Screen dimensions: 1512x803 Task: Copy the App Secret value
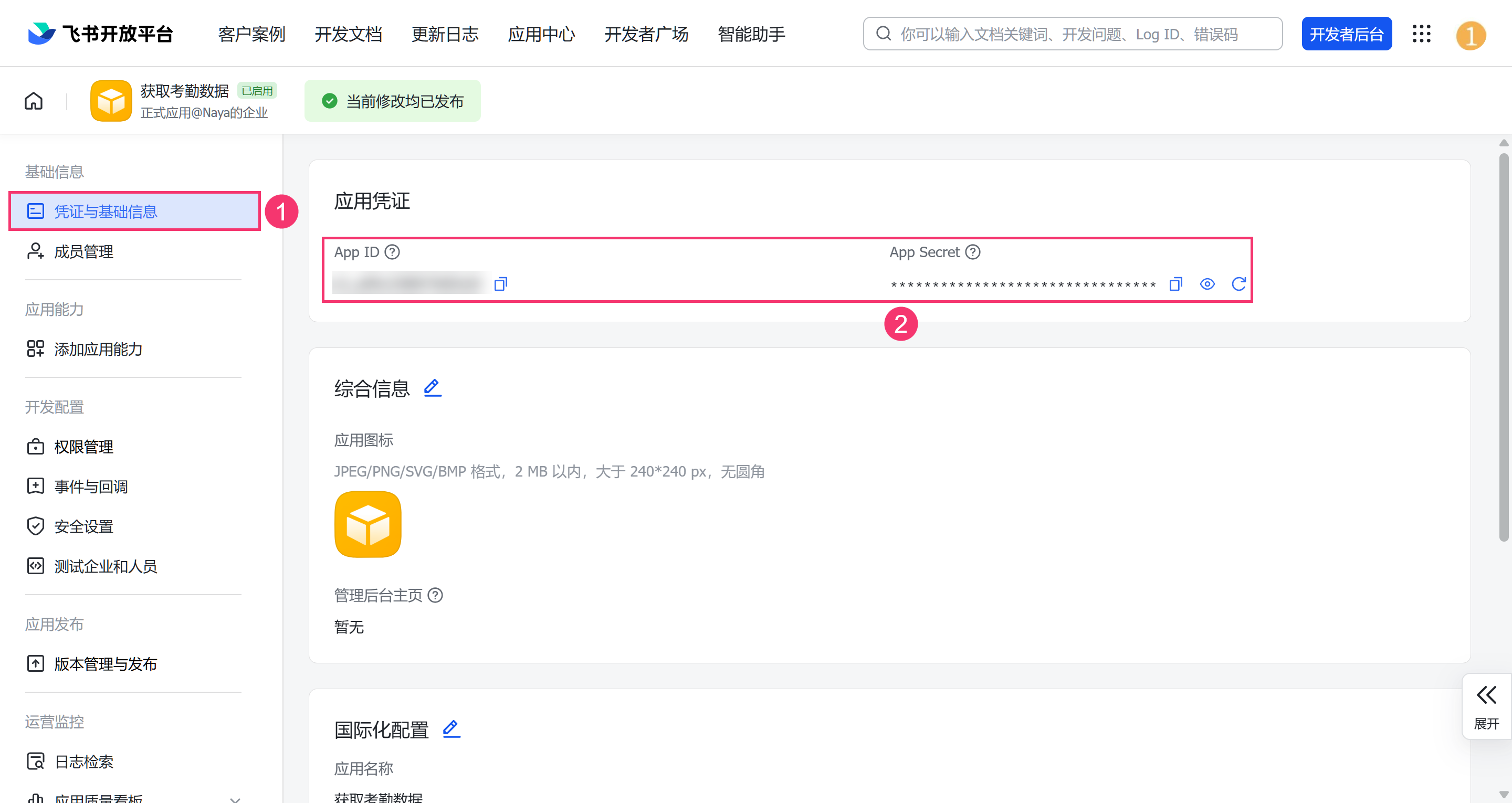1175,284
